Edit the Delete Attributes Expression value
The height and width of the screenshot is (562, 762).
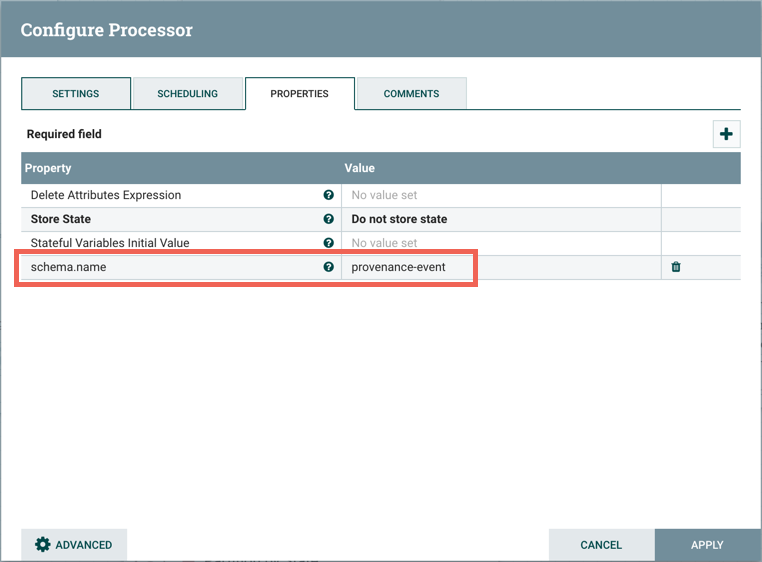tap(500, 195)
